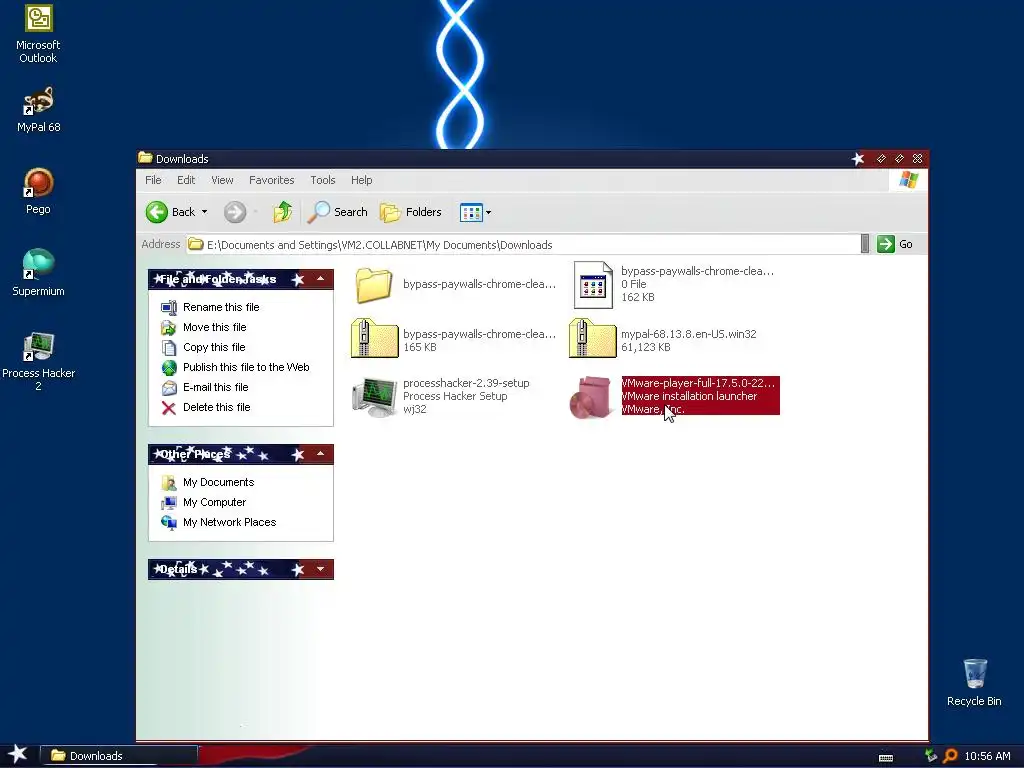Launch MyPal 68 browser shortcut
The height and width of the screenshot is (768, 1024).
click(x=38, y=110)
